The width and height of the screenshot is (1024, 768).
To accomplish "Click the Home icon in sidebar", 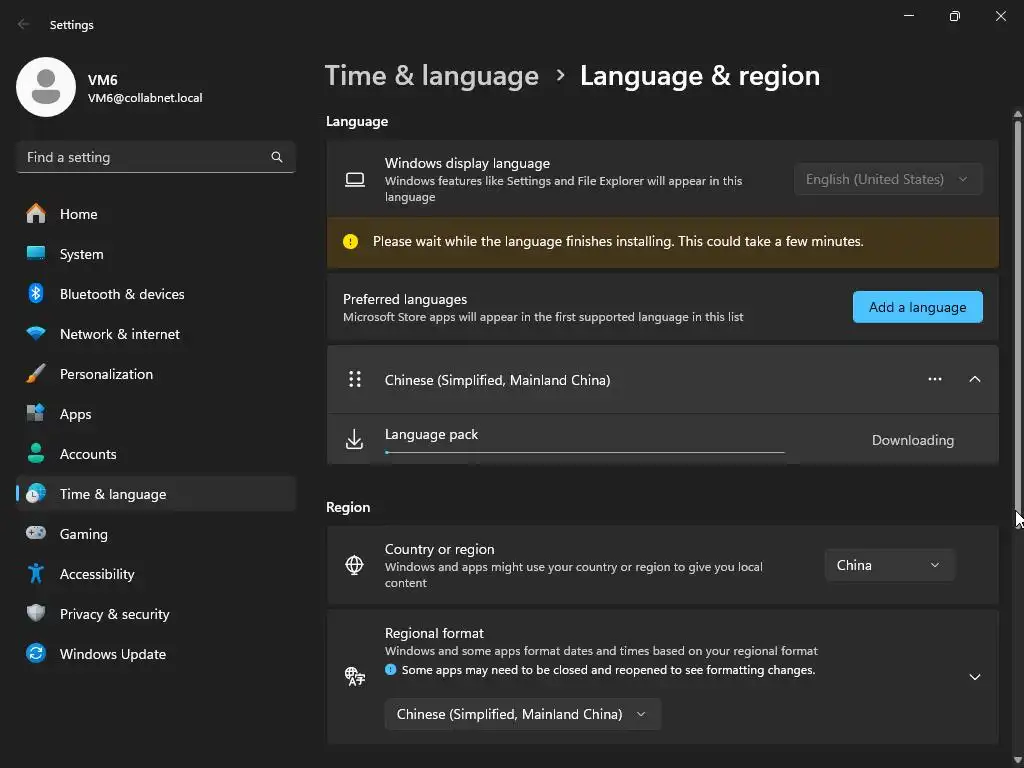I will click(x=36, y=214).
